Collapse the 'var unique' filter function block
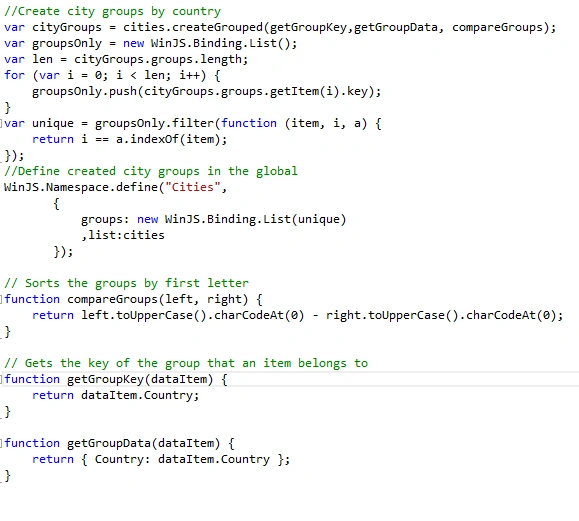The image size is (579, 521). point(1,123)
